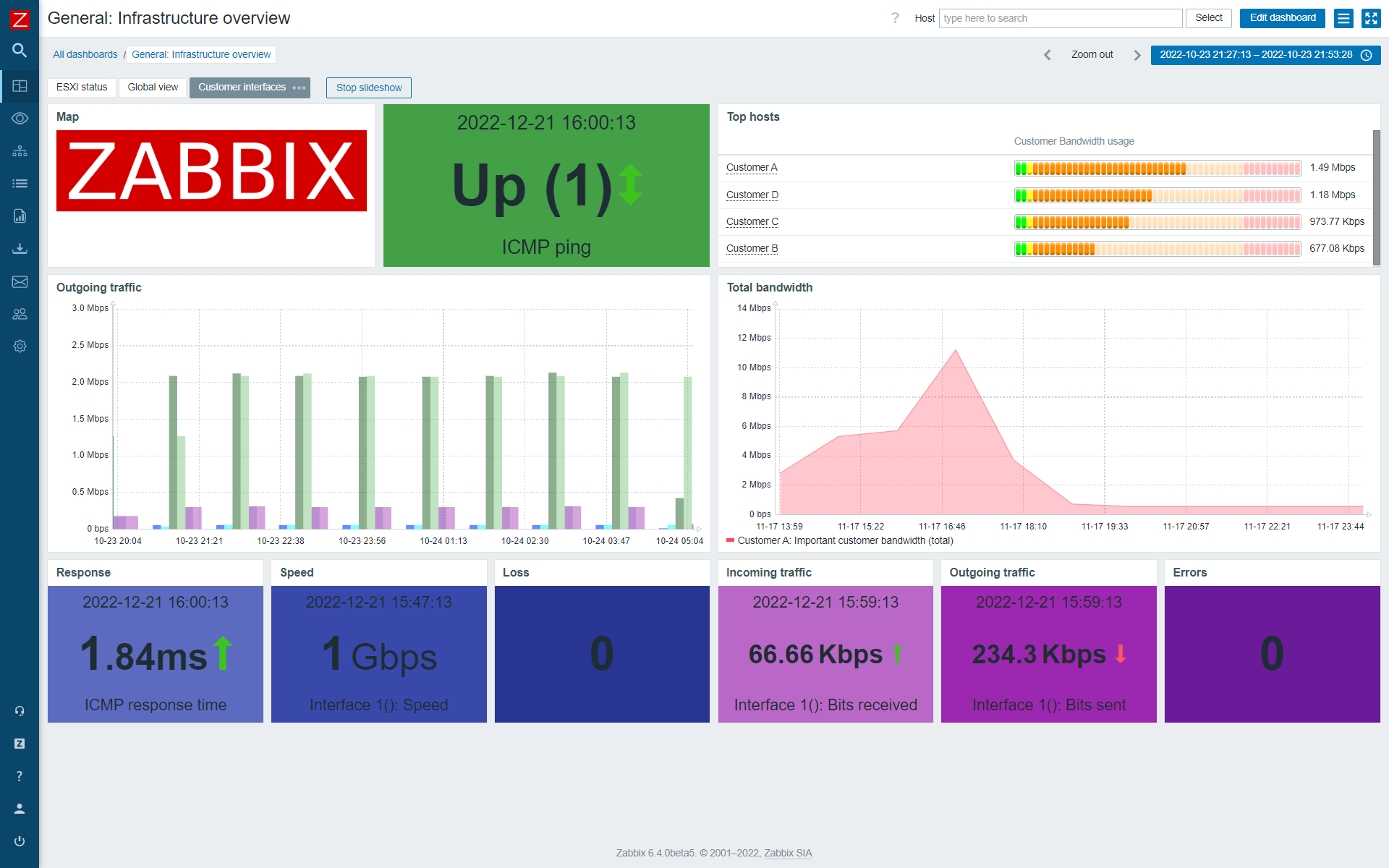The image size is (1389, 868).
Task: Open the Users sidebar icon
Action: point(20,313)
